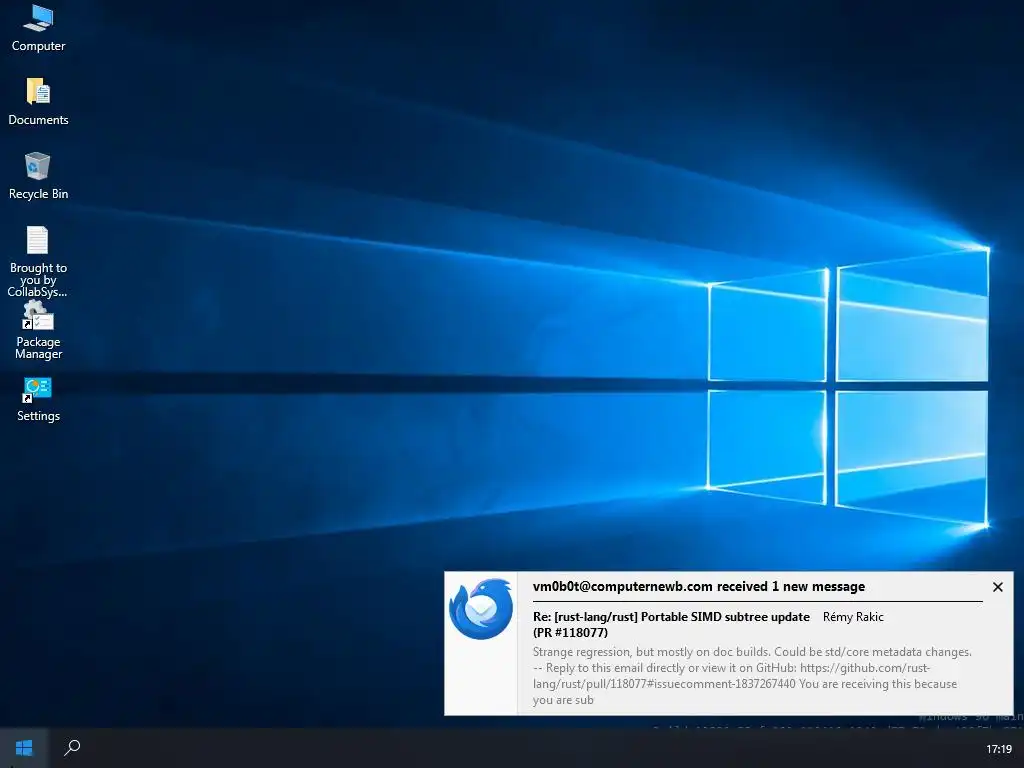Click the taskbar clock showing 17:19

(x=999, y=749)
